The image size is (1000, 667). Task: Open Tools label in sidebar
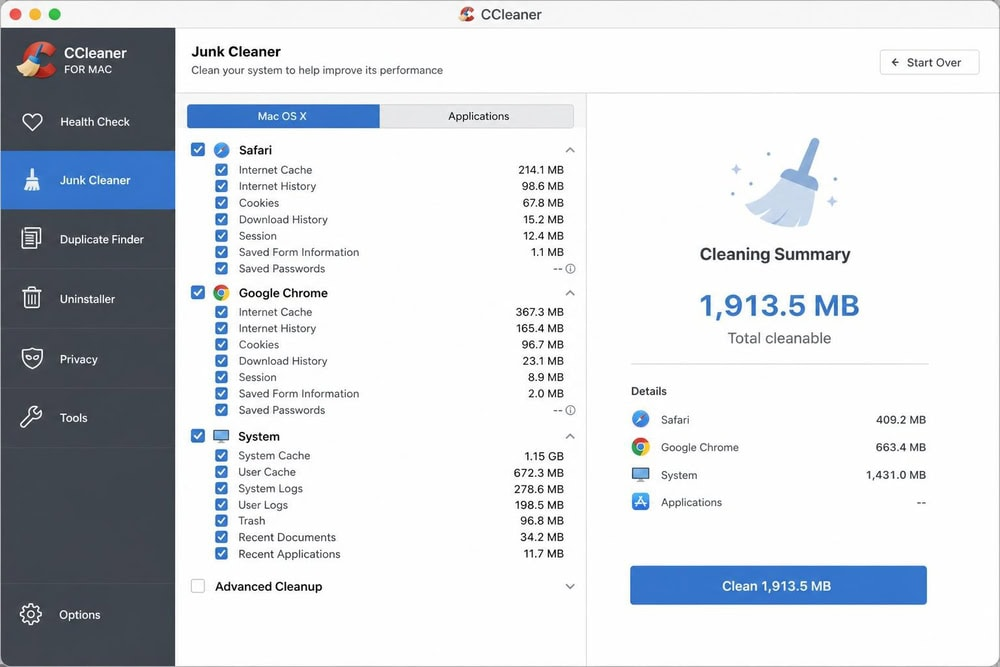point(73,418)
